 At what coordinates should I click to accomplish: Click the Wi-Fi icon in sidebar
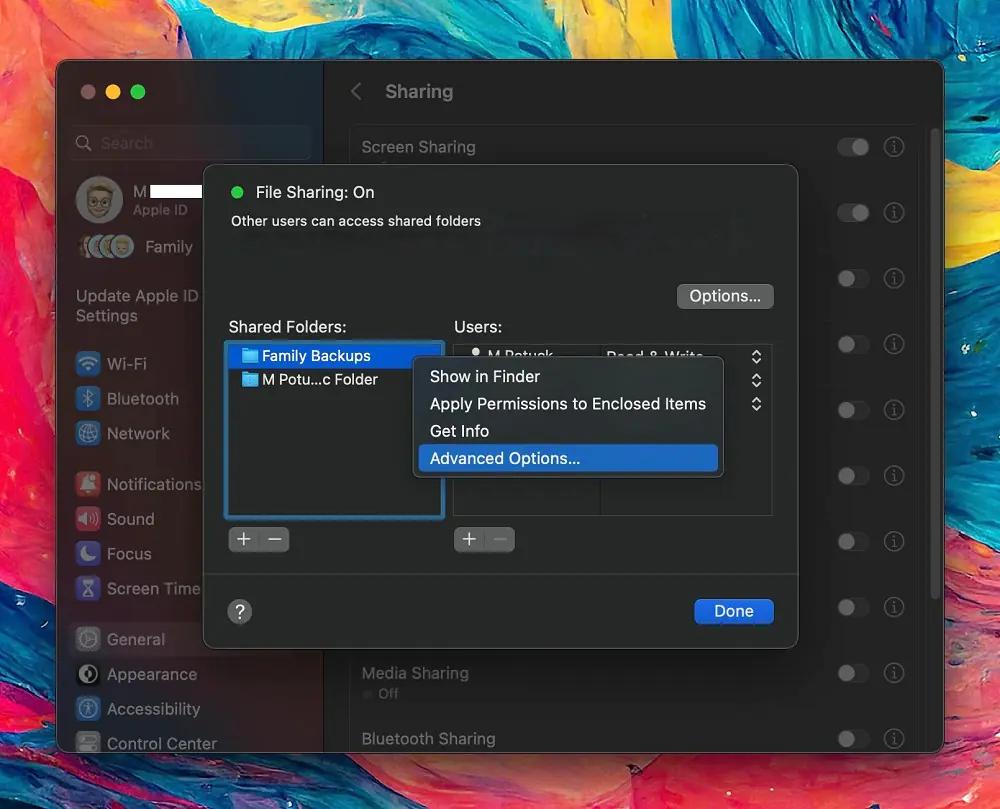[x=89, y=364]
